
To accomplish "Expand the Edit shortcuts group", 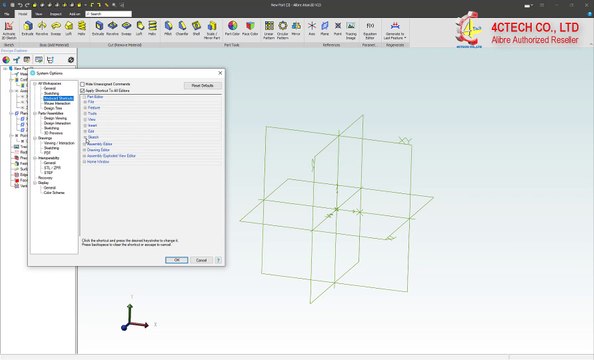I will (85, 131).
